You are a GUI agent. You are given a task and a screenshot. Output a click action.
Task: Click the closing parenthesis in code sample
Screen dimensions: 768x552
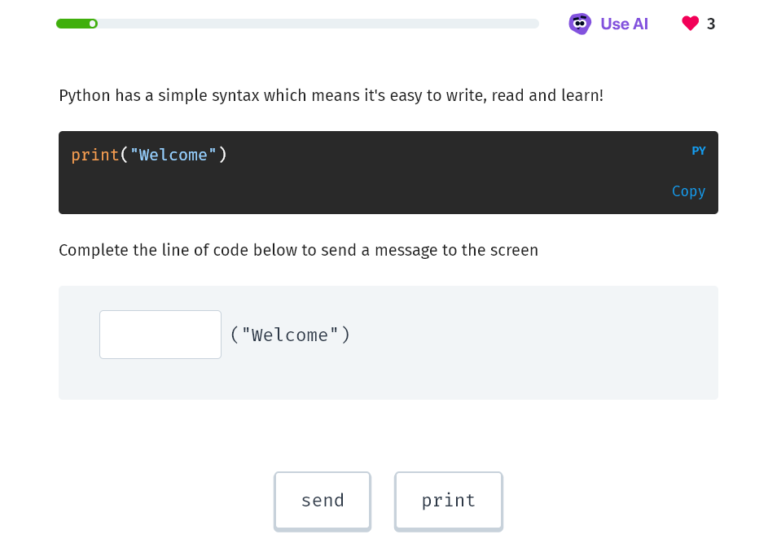(x=223, y=155)
